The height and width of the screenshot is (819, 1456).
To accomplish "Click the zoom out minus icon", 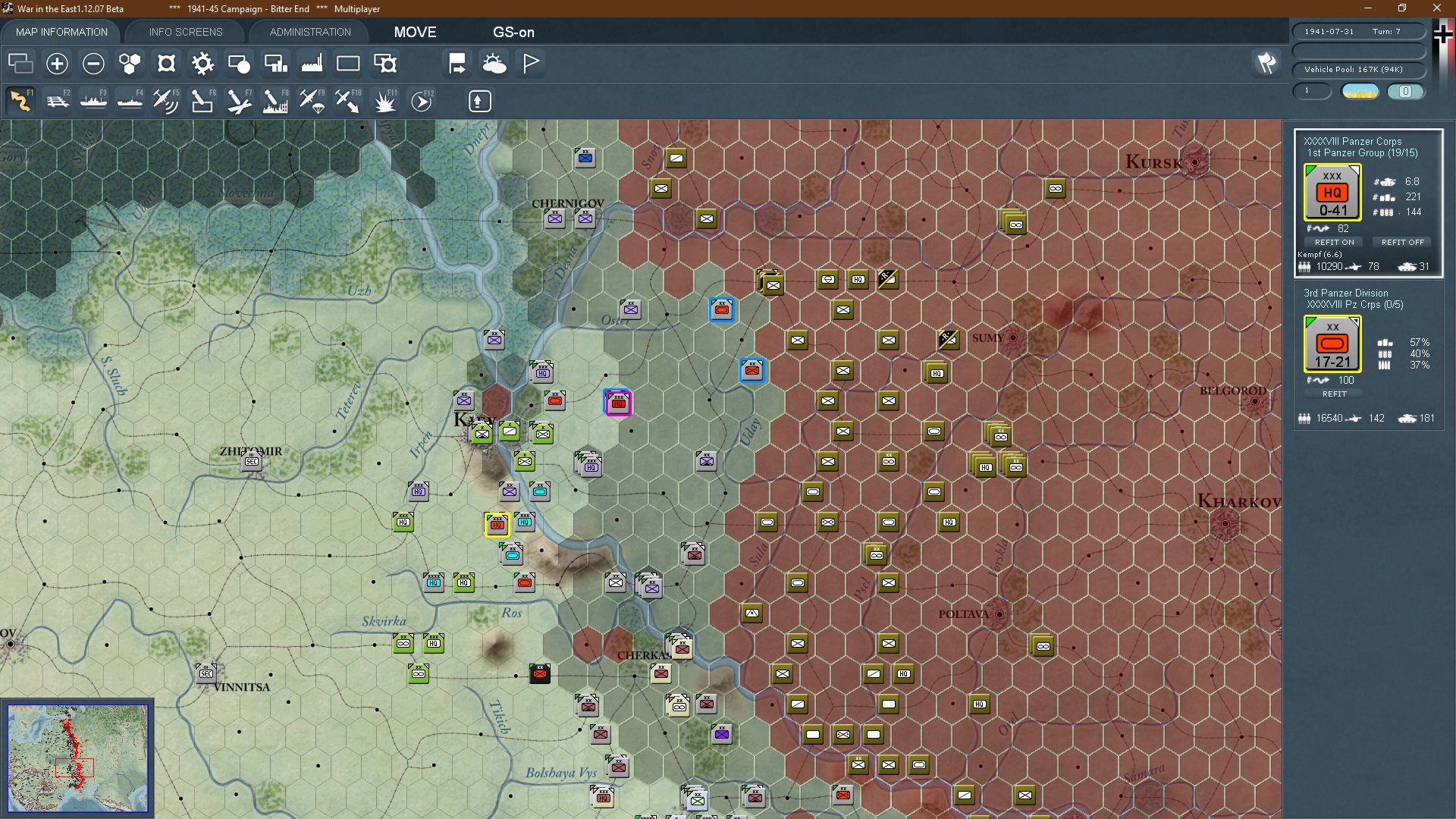I will pyautogui.click(x=93, y=64).
